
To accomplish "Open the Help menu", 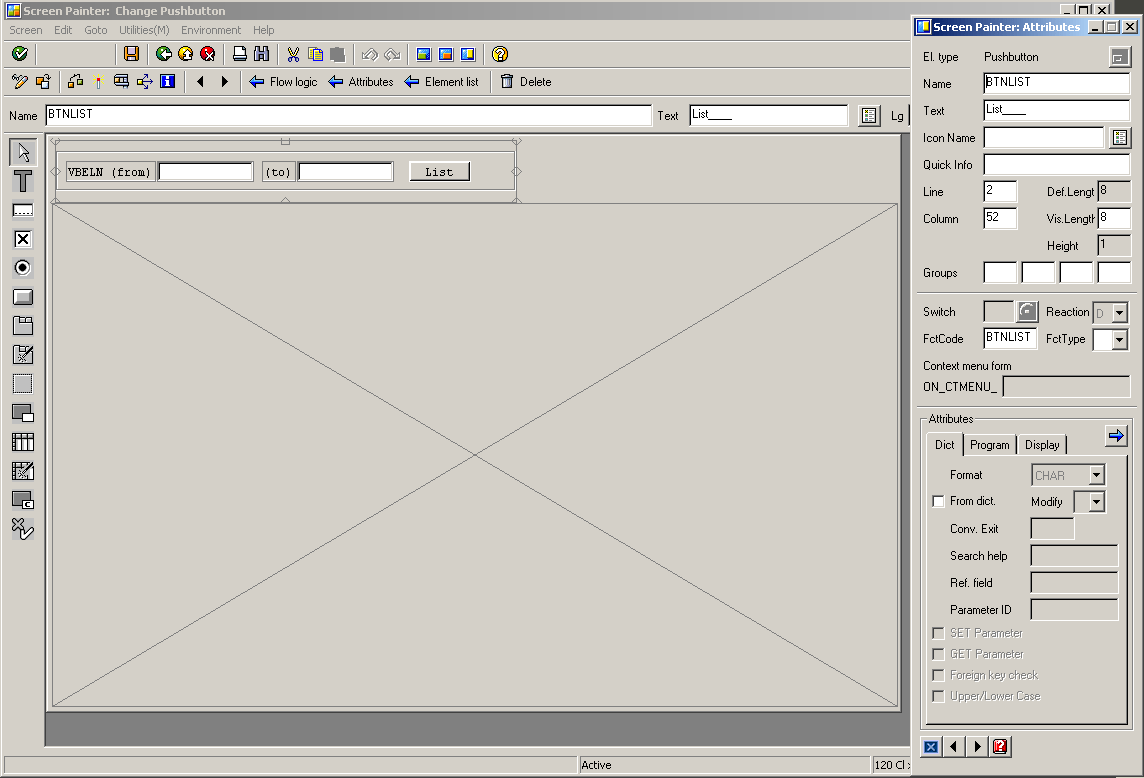I will tap(263, 30).
